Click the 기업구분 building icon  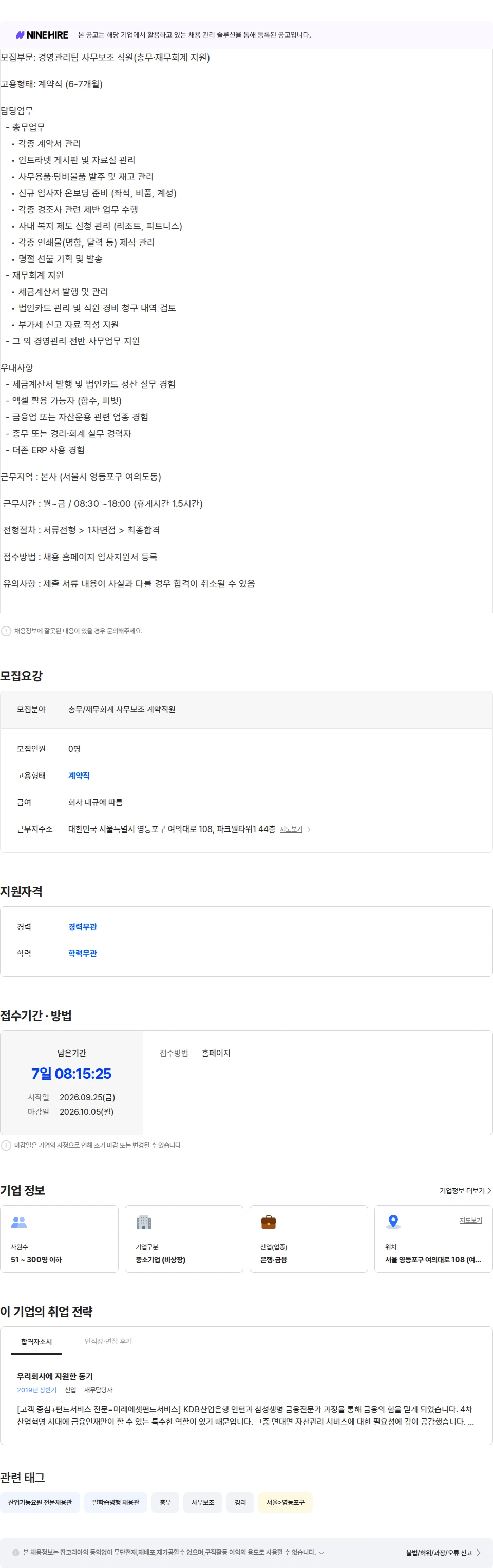(x=143, y=1222)
